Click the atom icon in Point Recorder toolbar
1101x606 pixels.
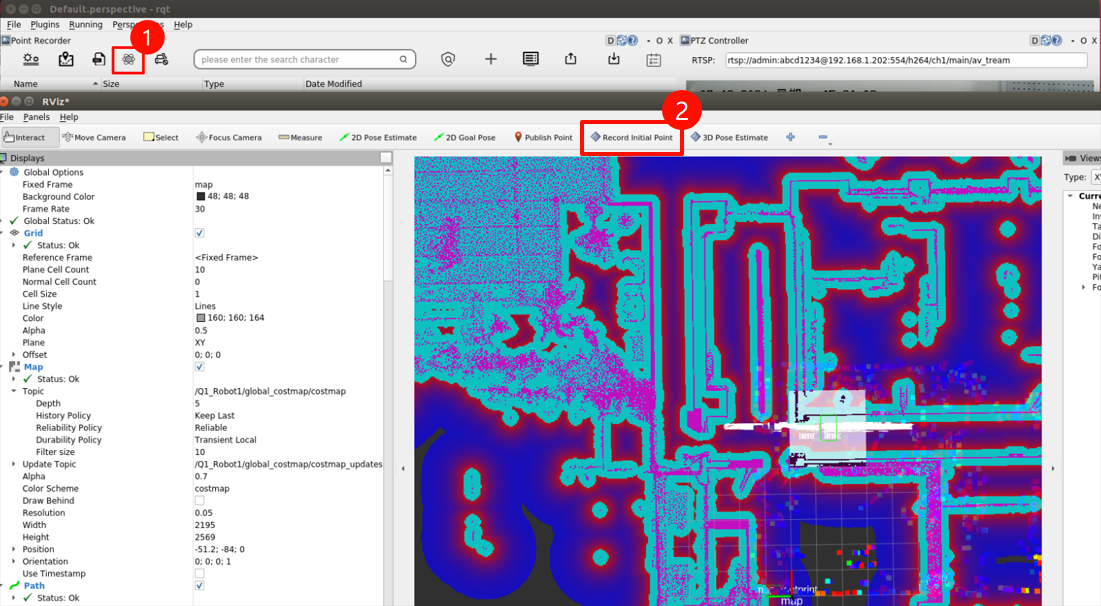coord(129,60)
